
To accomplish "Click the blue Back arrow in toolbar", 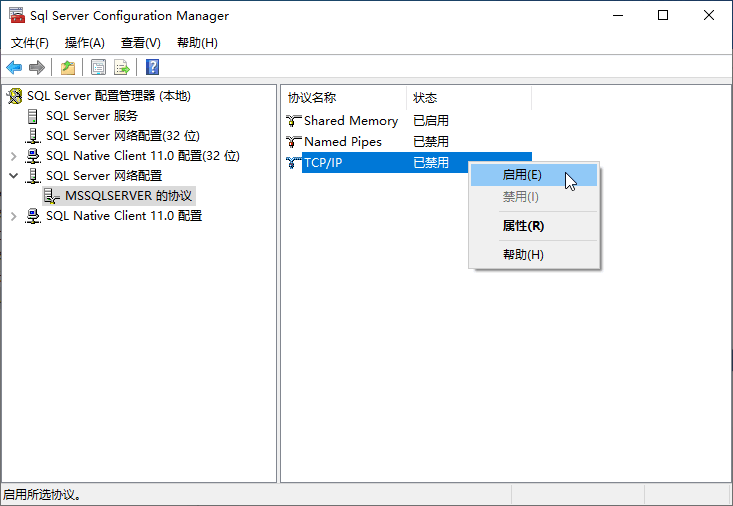I will point(14,67).
